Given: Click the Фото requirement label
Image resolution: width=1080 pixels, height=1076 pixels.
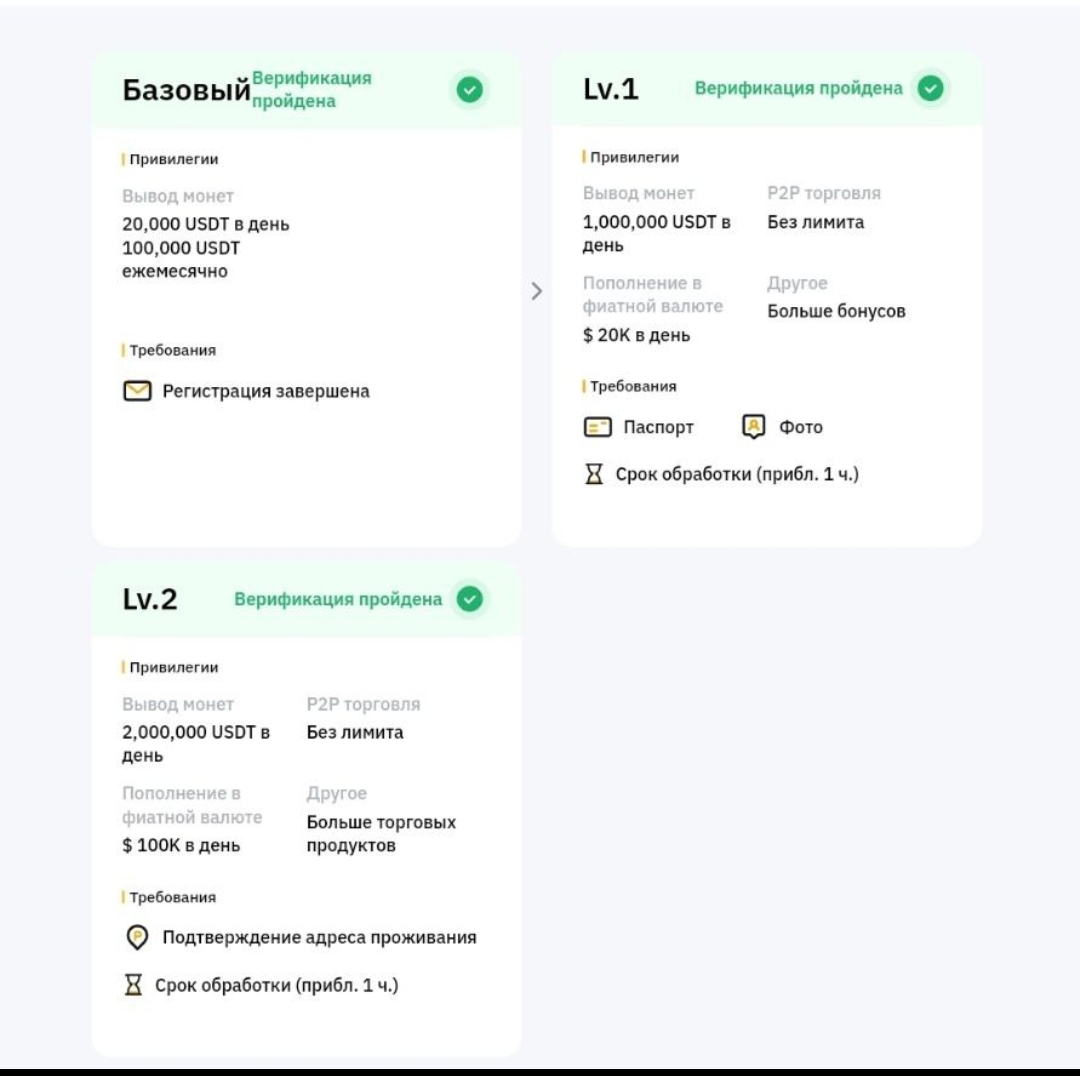Looking at the screenshot, I should click(x=800, y=427).
